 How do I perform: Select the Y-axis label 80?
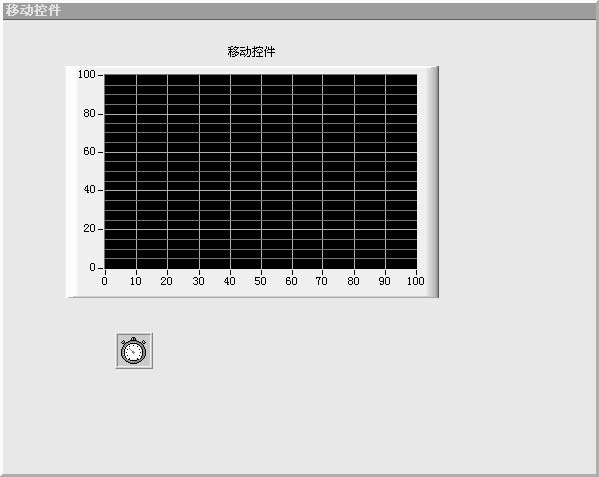(89, 113)
